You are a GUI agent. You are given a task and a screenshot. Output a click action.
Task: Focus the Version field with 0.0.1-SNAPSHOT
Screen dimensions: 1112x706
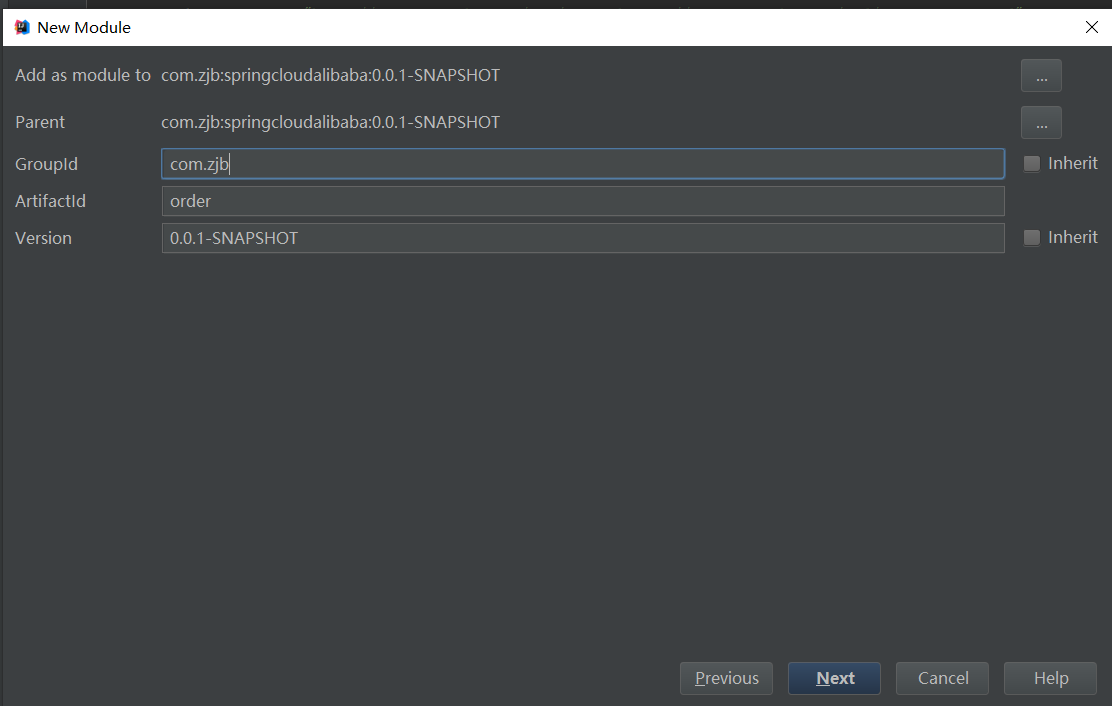point(583,237)
